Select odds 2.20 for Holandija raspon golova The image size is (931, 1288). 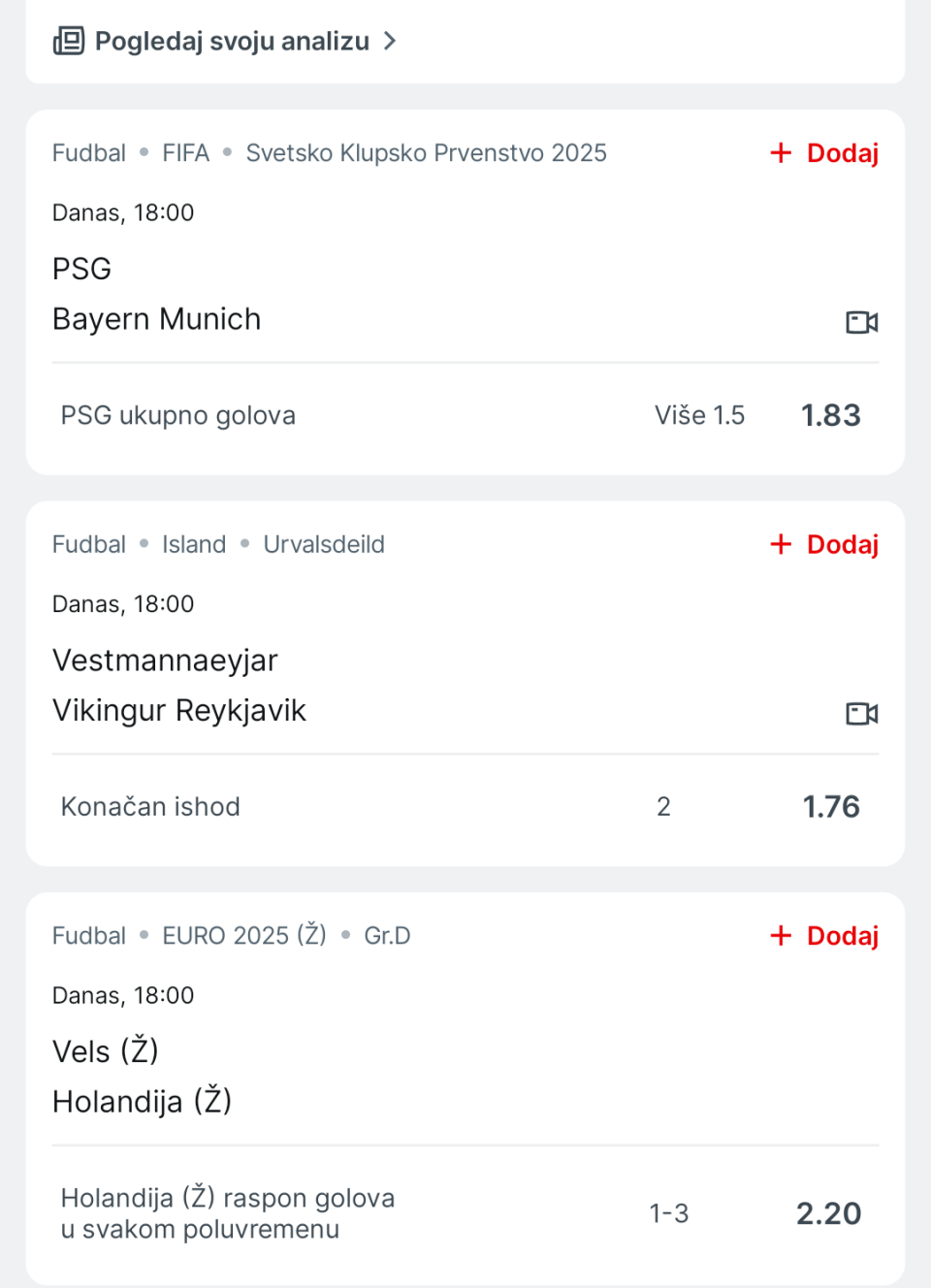click(829, 1213)
